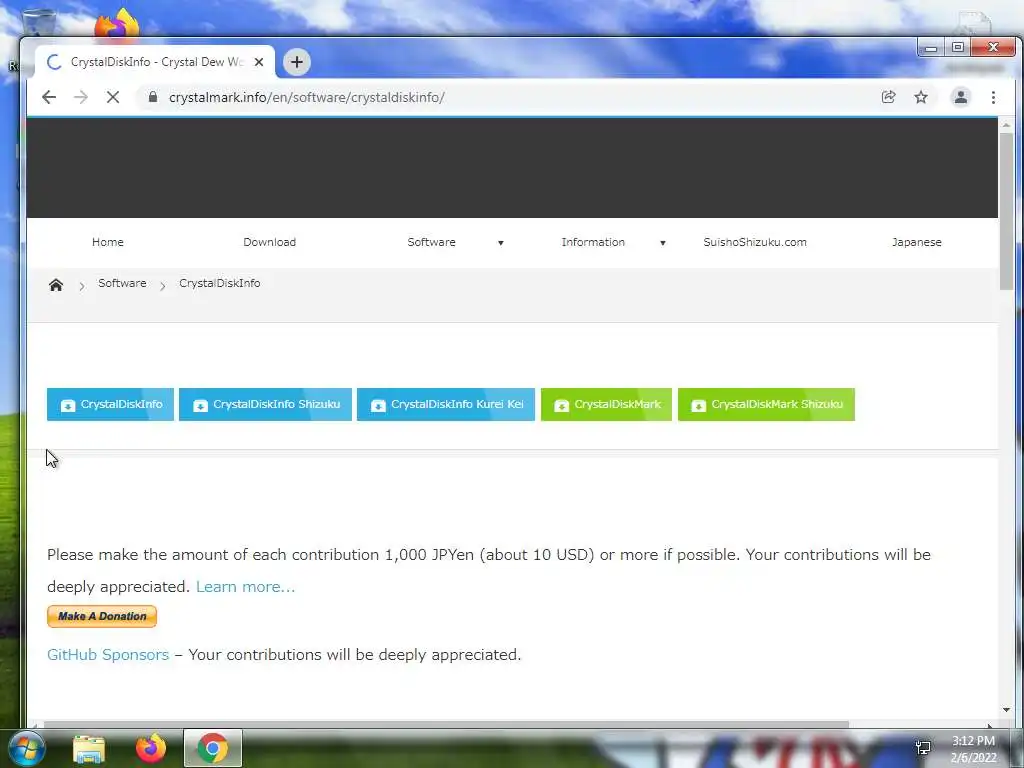
Task: Open Windows Explorer from taskbar
Action: pos(89,748)
